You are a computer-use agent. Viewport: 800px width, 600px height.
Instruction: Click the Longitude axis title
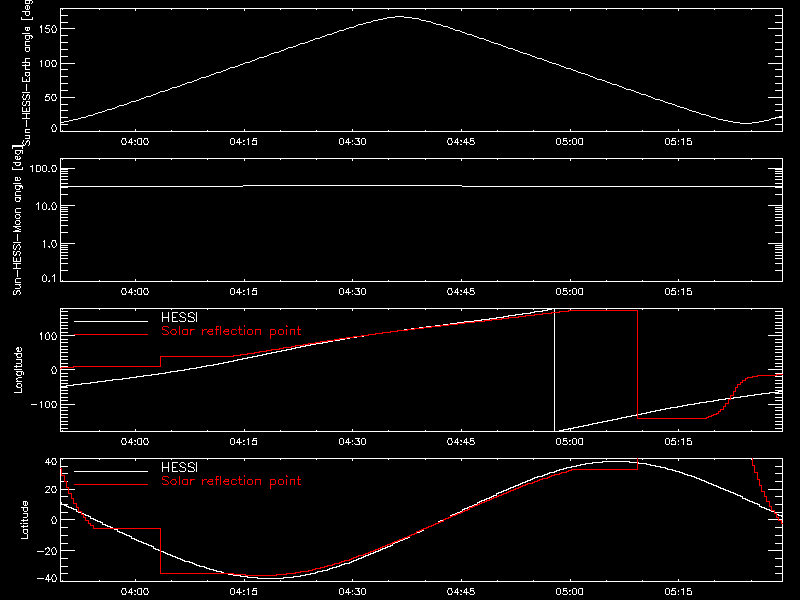pyautogui.click(x=18, y=370)
